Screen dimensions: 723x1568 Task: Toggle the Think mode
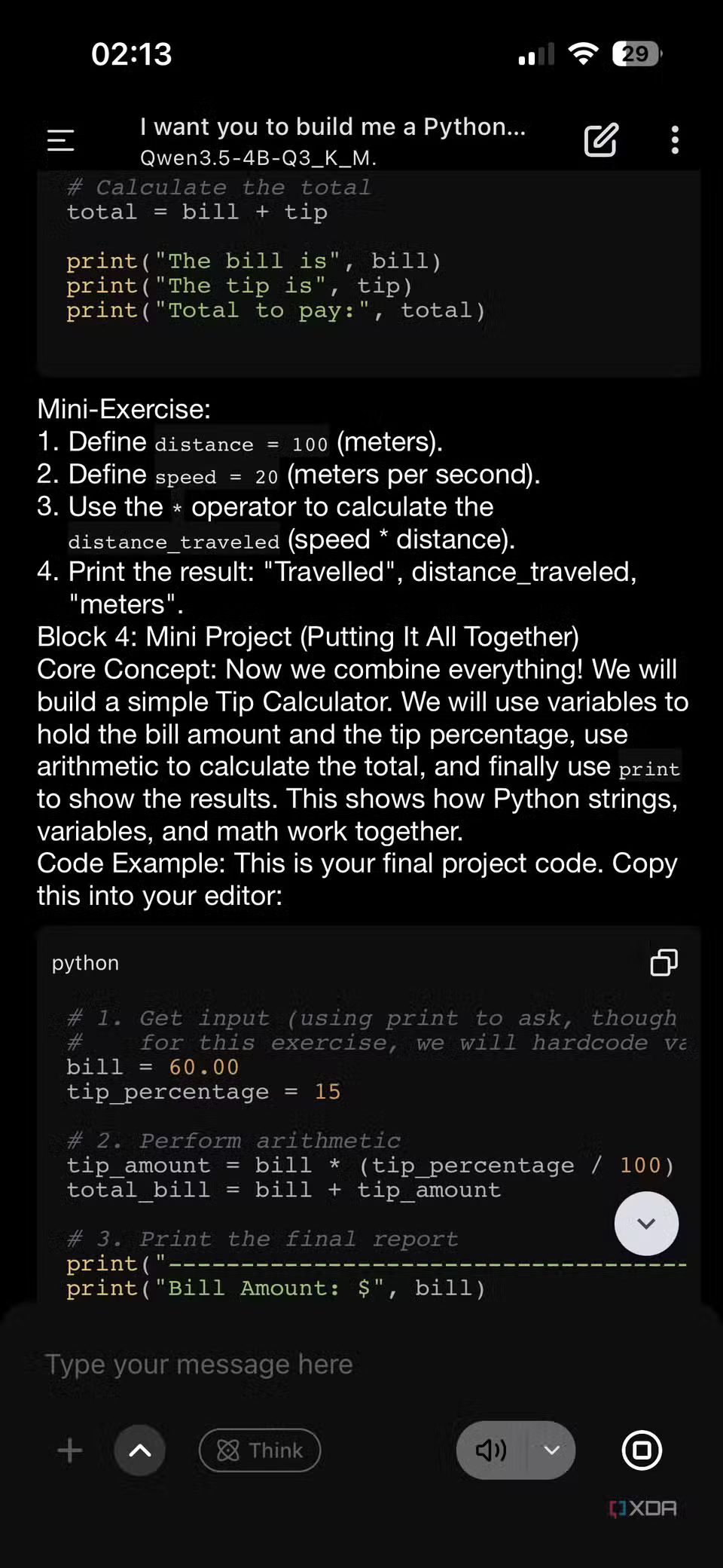(x=260, y=1450)
